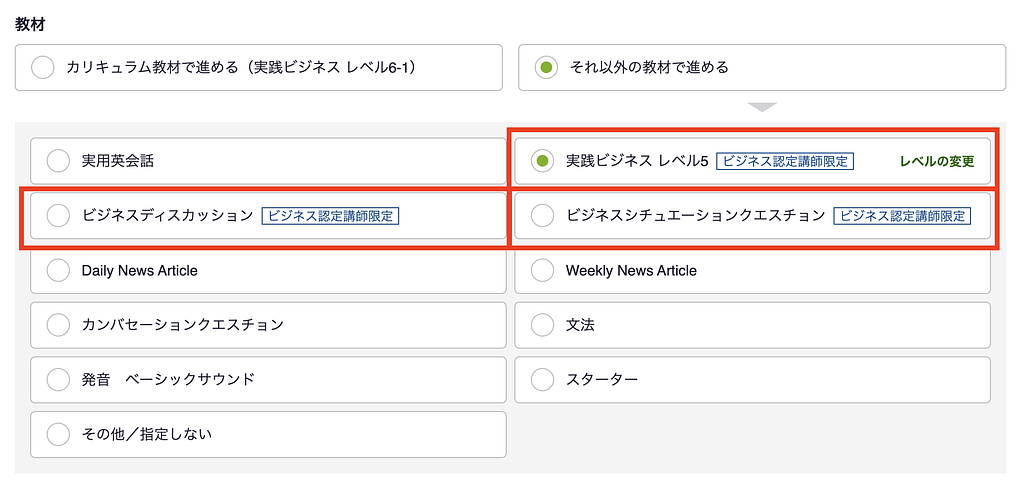Screen dimensions: 1024x491
Task: Click ビジネス認定講師限定 badge beside ビジネスシチュエーションクエスチョン
Action: [x=902, y=215]
